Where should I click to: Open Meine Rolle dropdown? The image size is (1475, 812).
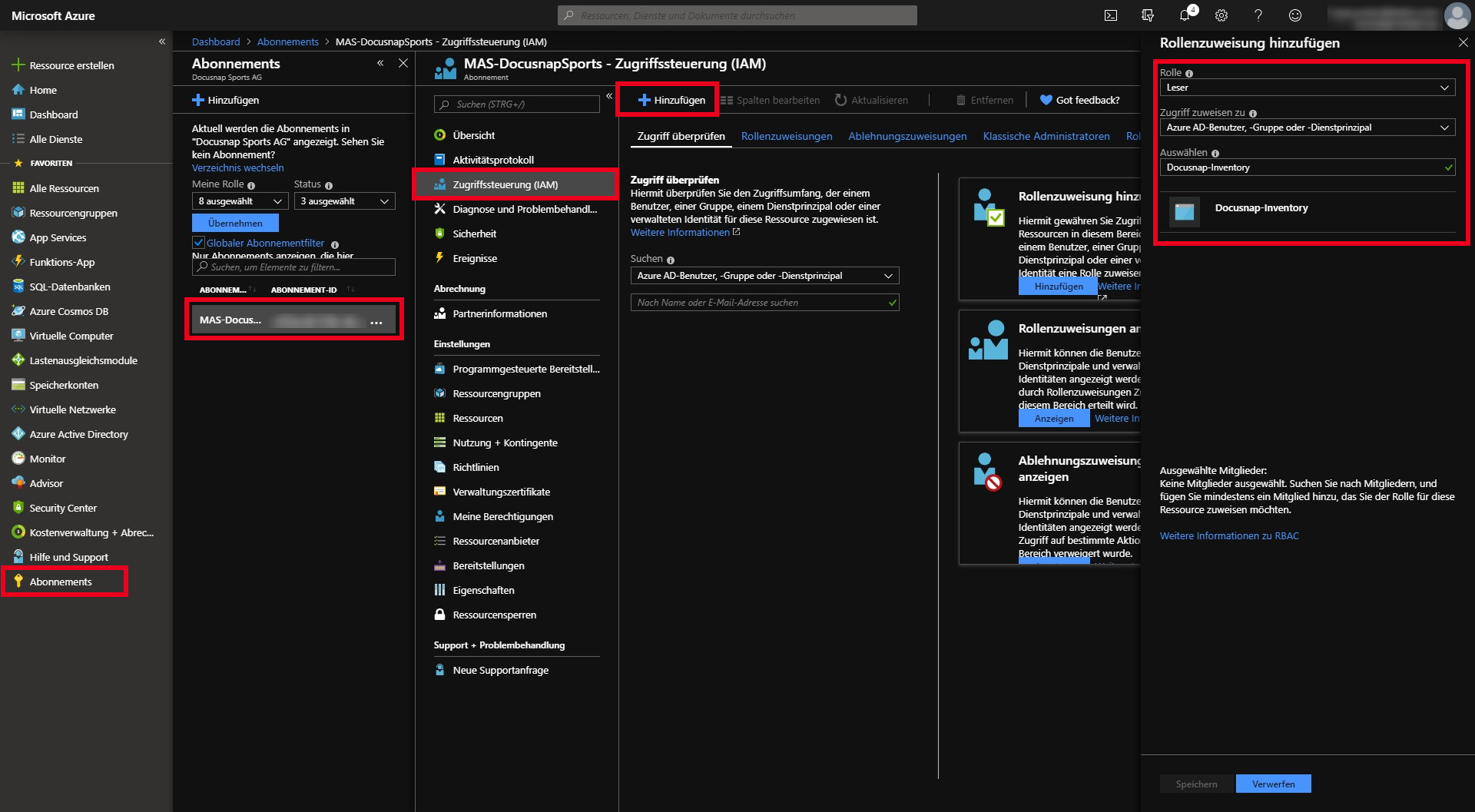(x=240, y=201)
